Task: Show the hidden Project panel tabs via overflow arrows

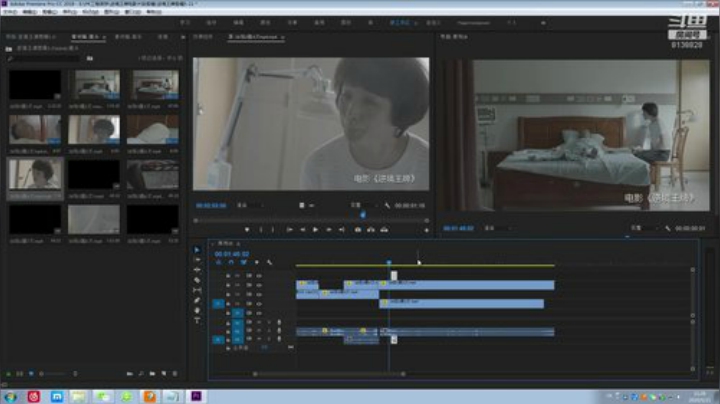Action: 183,37
